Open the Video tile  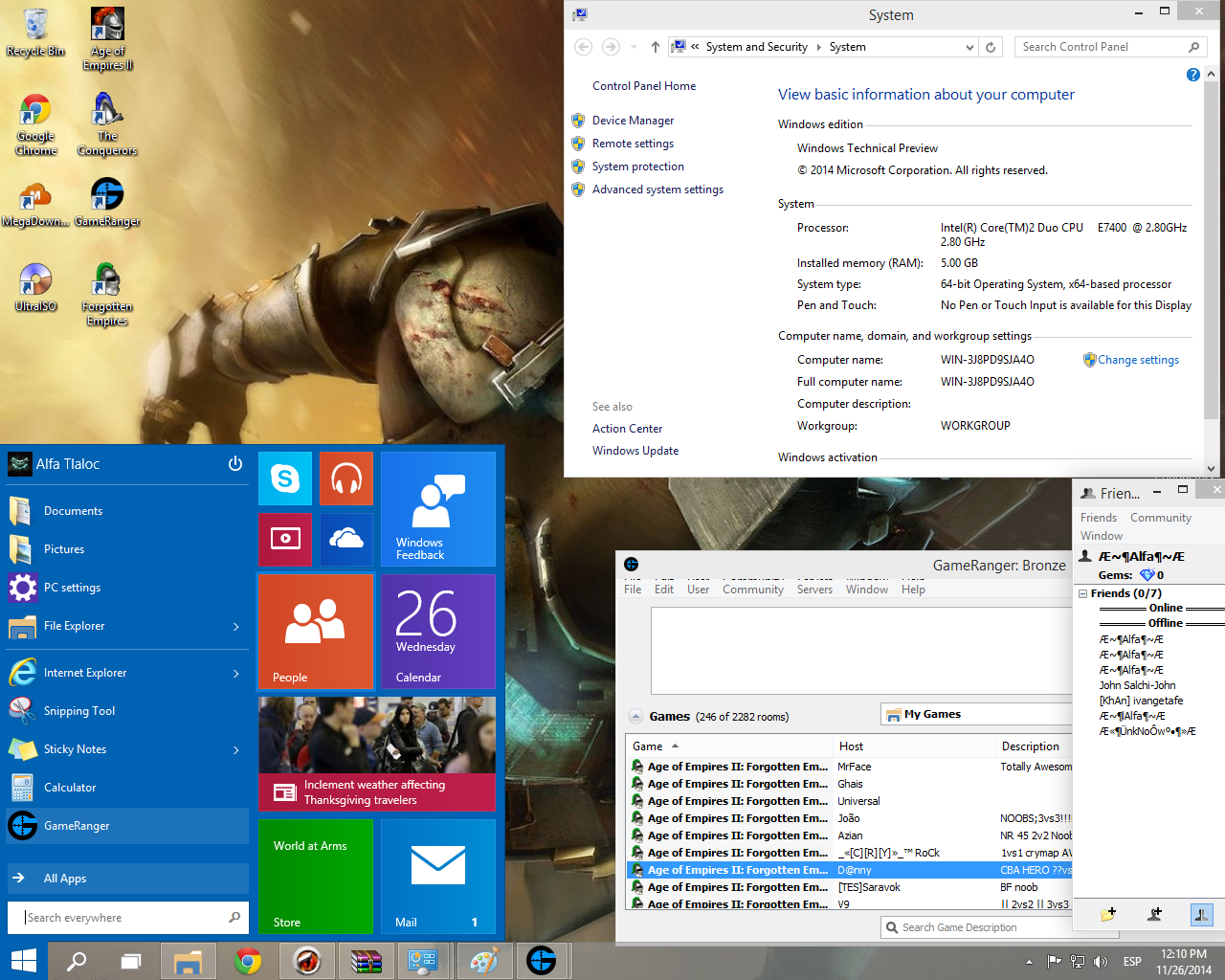pyautogui.click(x=285, y=539)
